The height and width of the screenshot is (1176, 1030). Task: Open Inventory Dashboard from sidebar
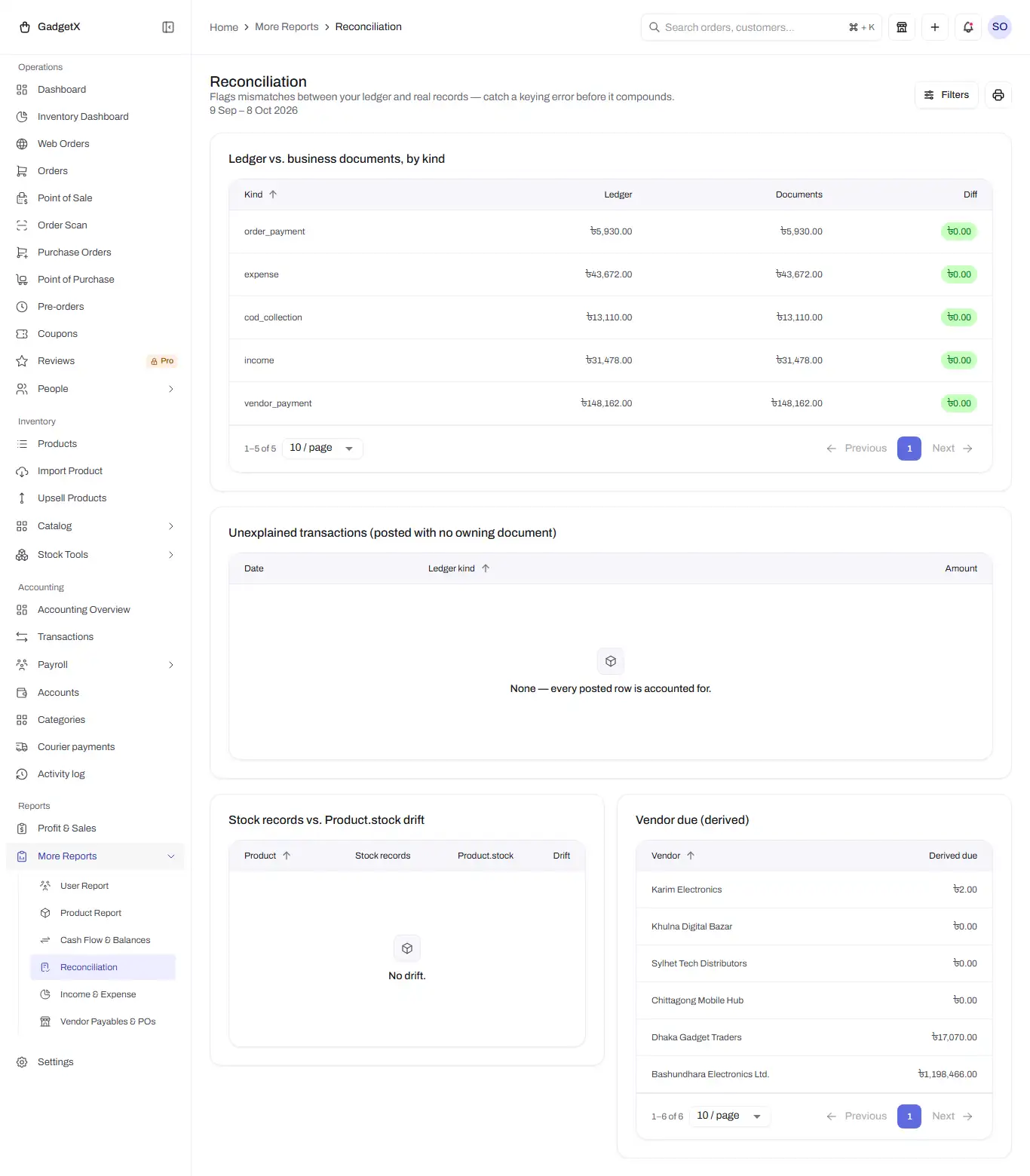(95, 117)
